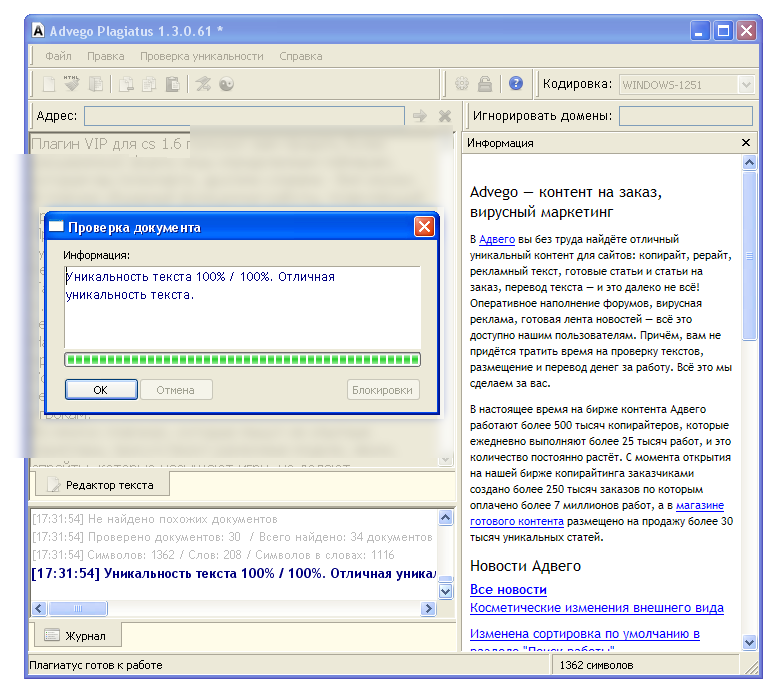
Task: Click the yin-yang deep check icon
Action: [226, 84]
